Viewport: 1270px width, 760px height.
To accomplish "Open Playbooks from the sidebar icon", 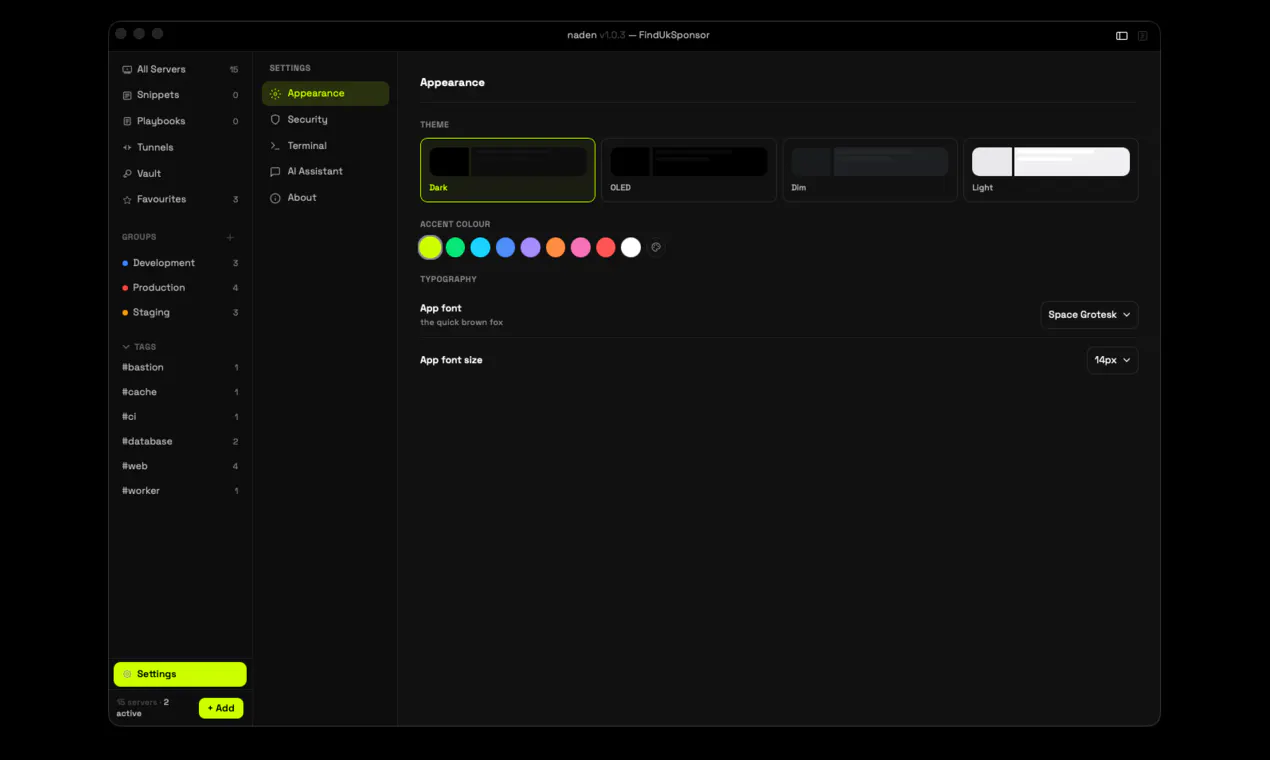I will 127,122.
